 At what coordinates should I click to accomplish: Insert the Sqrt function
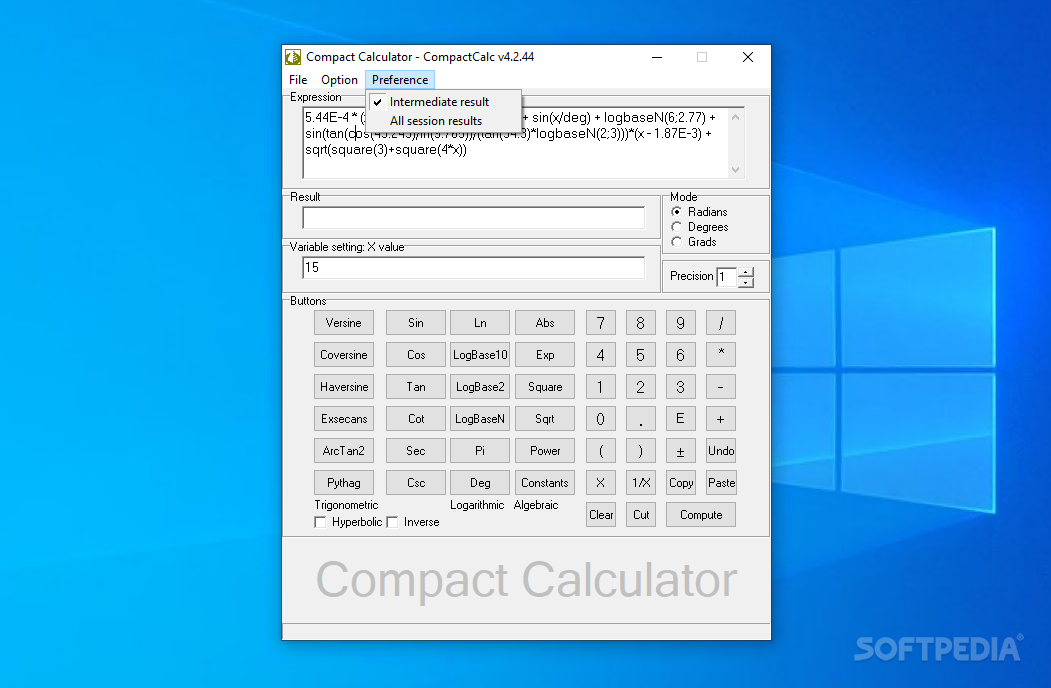pos(545,419)
